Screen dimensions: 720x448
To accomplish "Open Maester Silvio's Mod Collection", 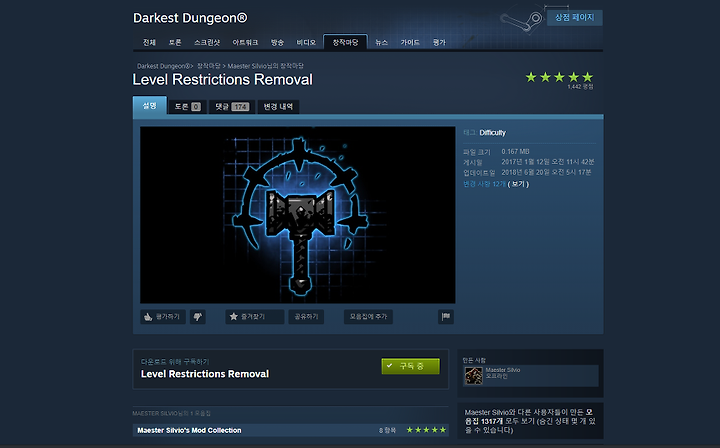I will (x=189, y=430).
